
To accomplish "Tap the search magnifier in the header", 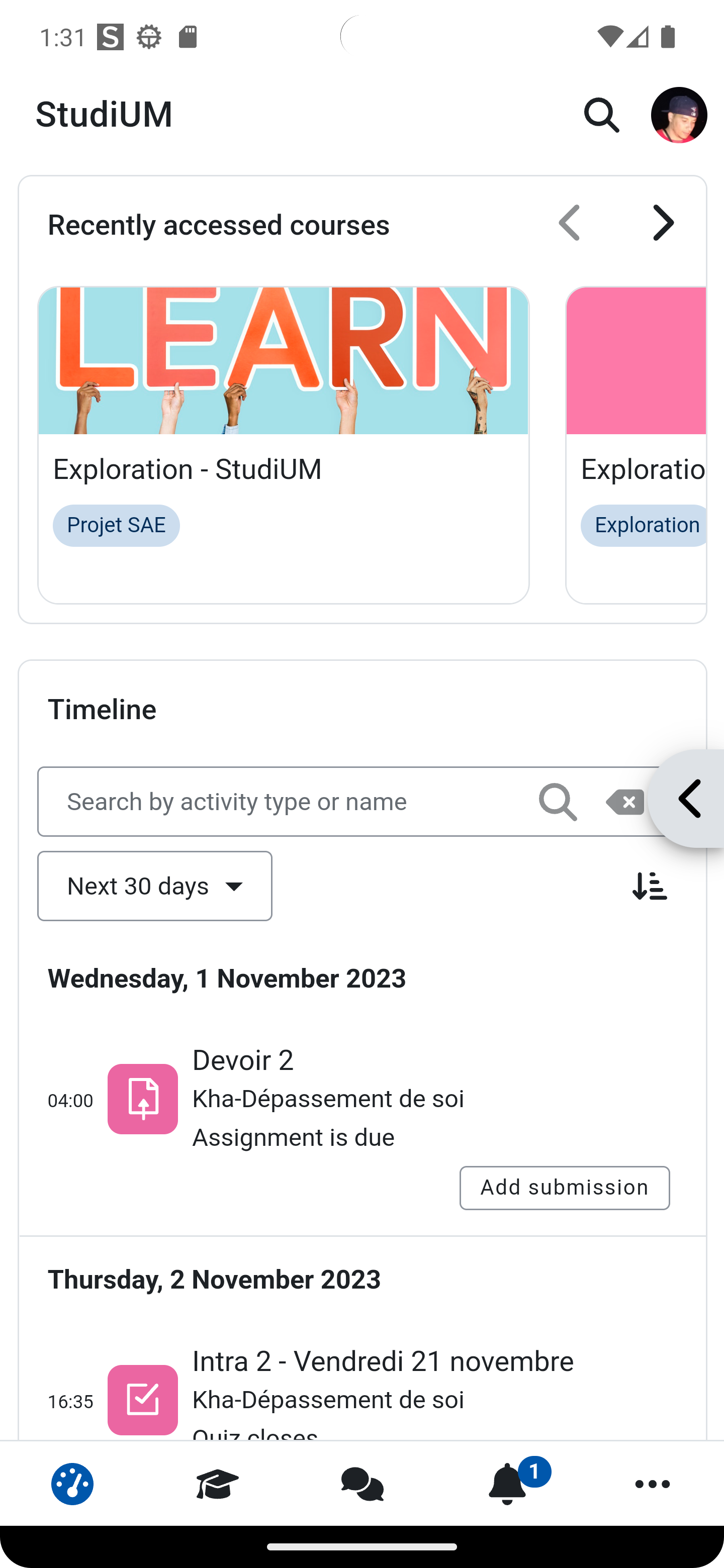I will click(602, 115).
